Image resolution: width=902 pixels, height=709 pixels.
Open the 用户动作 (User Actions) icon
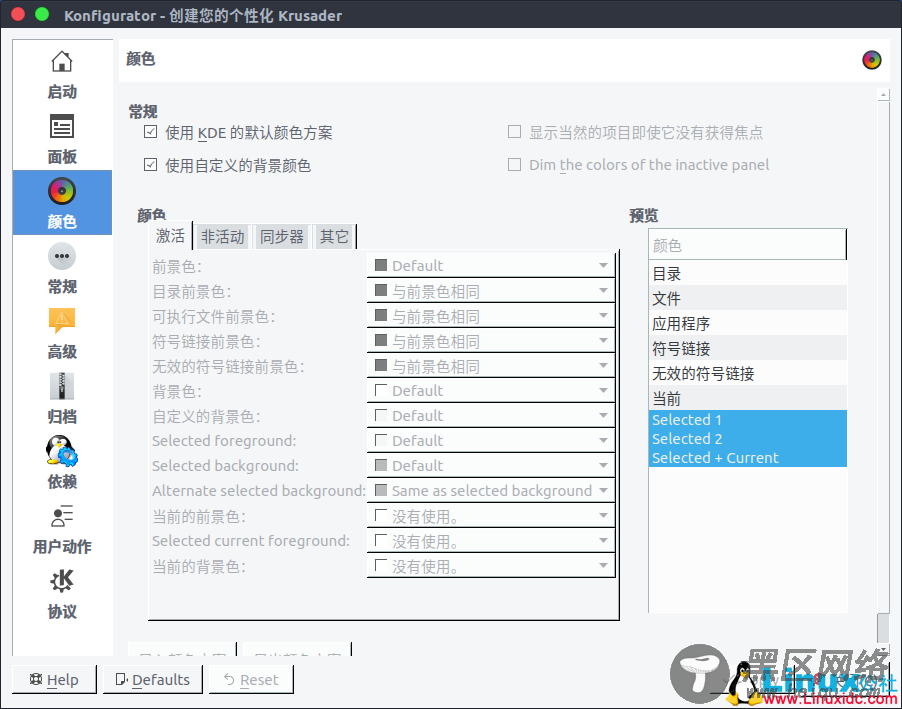click(62, 516)
